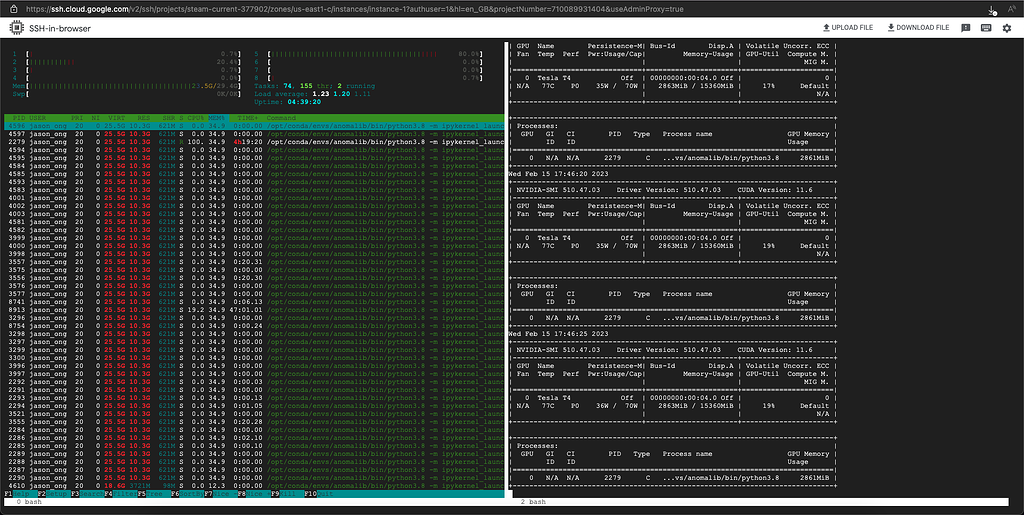The image size is (1024, 515).
Task: Open the settings gear menu
Action: [1008, 28]
